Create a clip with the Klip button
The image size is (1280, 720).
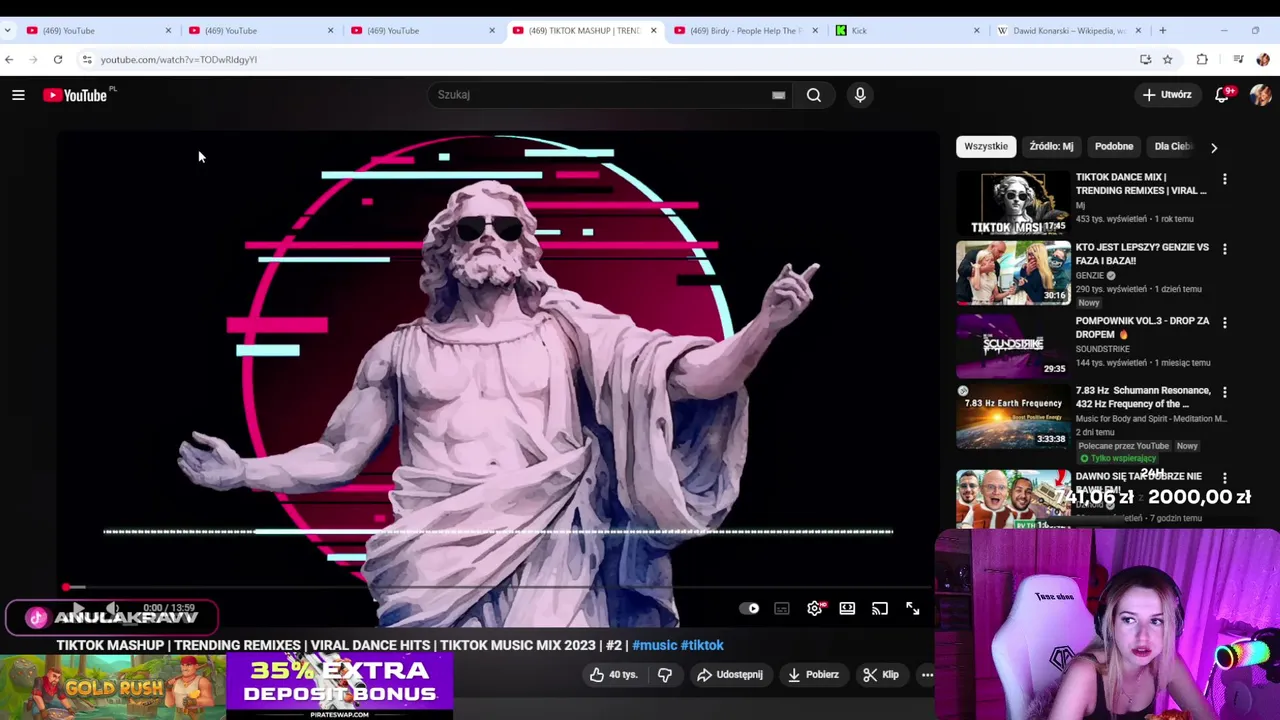(x=881, y=675)
